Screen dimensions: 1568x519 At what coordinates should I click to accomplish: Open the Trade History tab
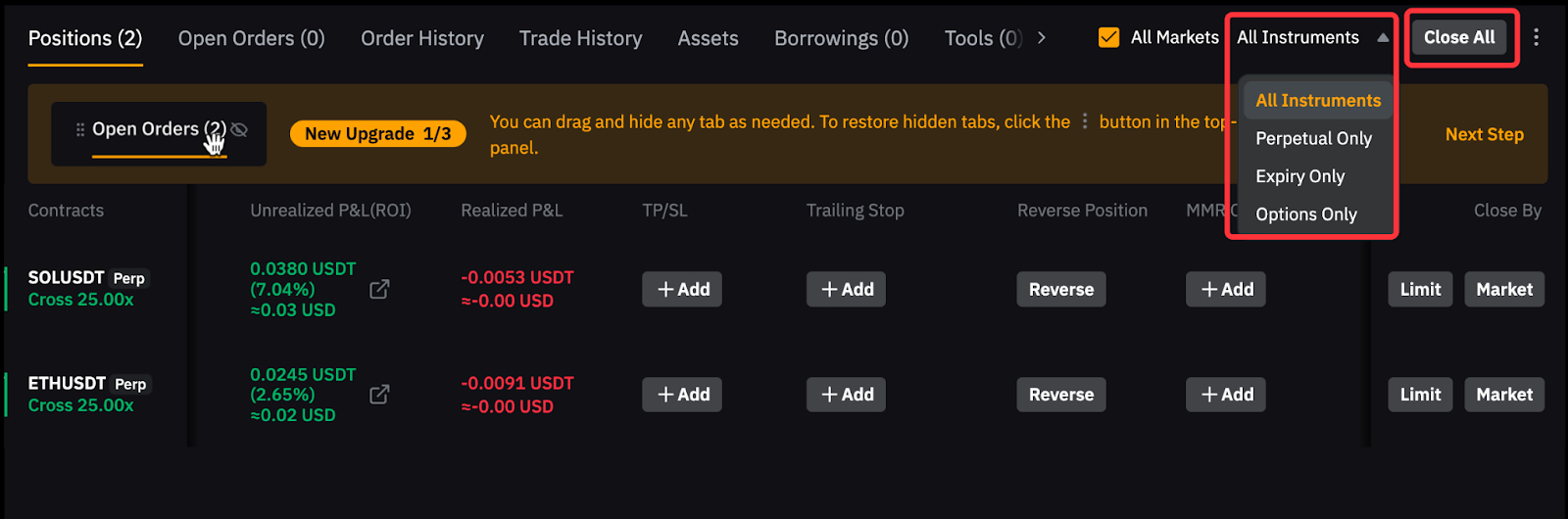point(580,38)
